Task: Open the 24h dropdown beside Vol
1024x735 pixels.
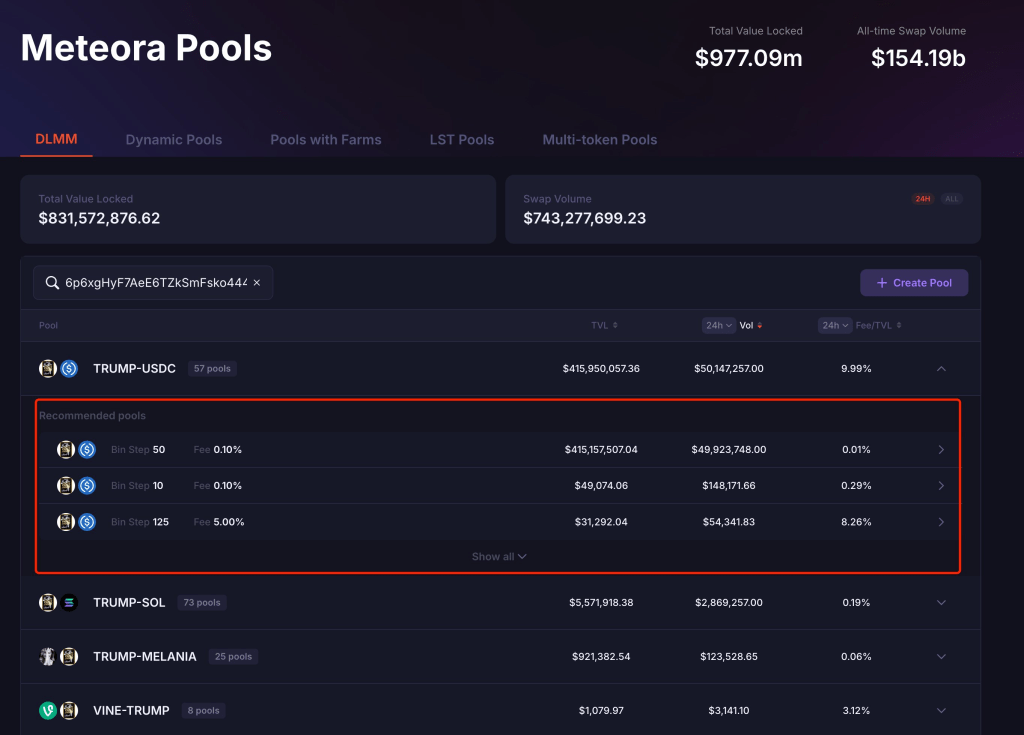Action: point(718,325)
